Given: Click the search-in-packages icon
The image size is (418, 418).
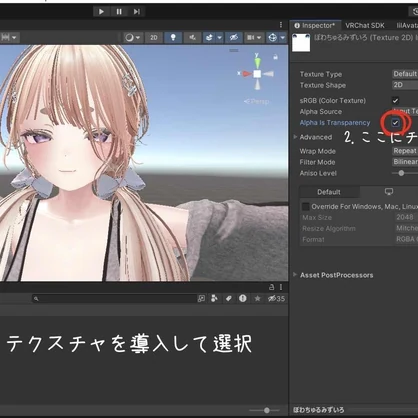Looking at the screenshot, I should (201, 299).
